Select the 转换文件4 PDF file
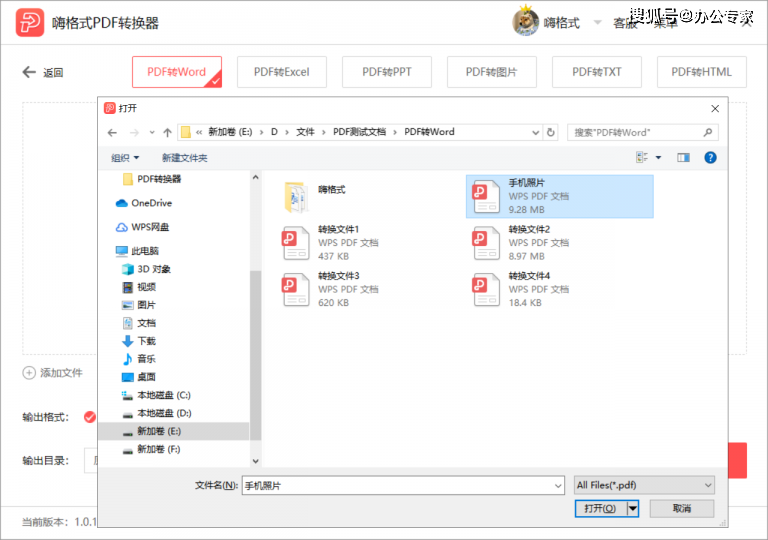Screen dimensions: 768x540 tap(521, 289)
